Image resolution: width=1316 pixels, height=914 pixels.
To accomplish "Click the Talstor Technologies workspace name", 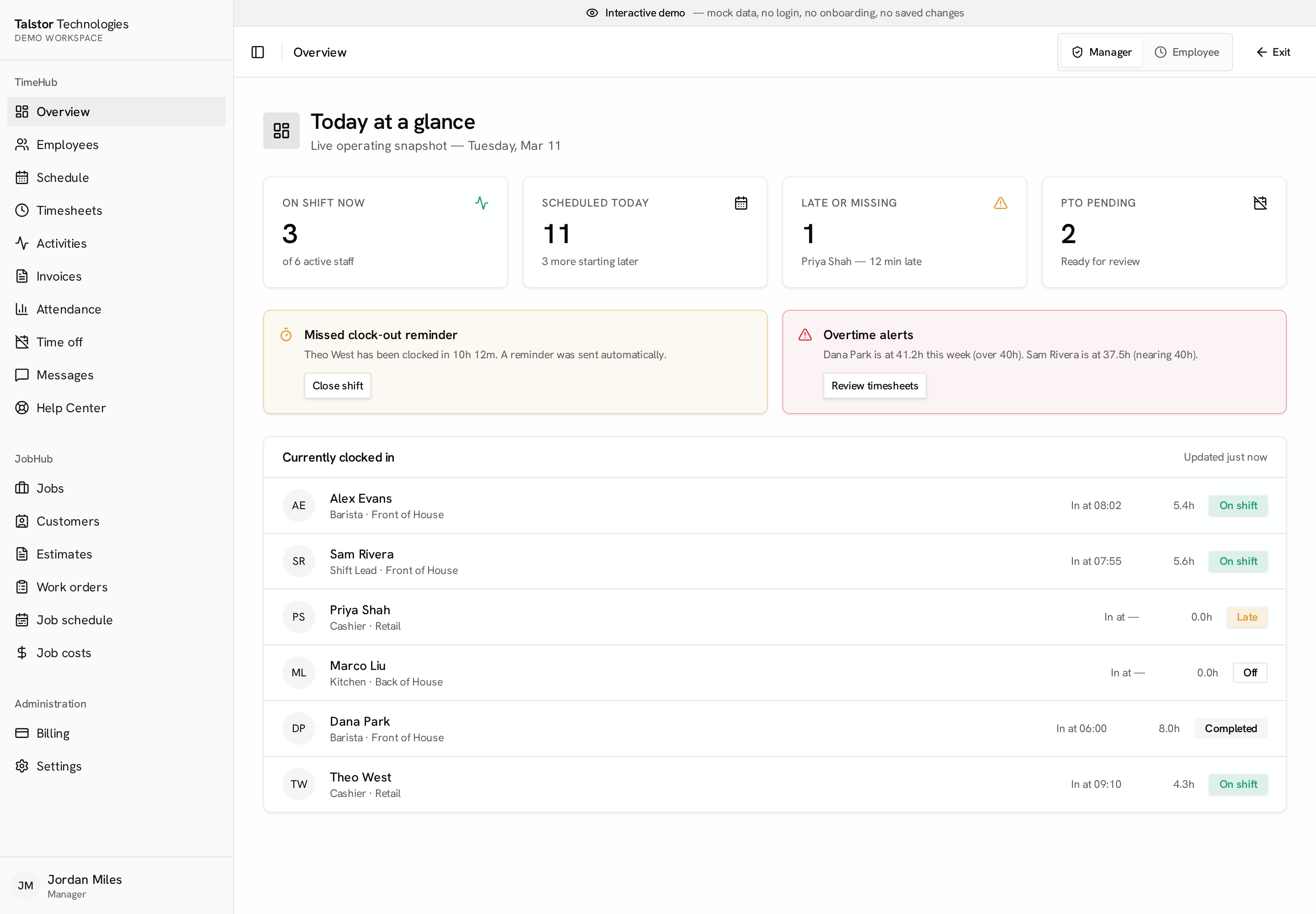I will coord(72,24).
